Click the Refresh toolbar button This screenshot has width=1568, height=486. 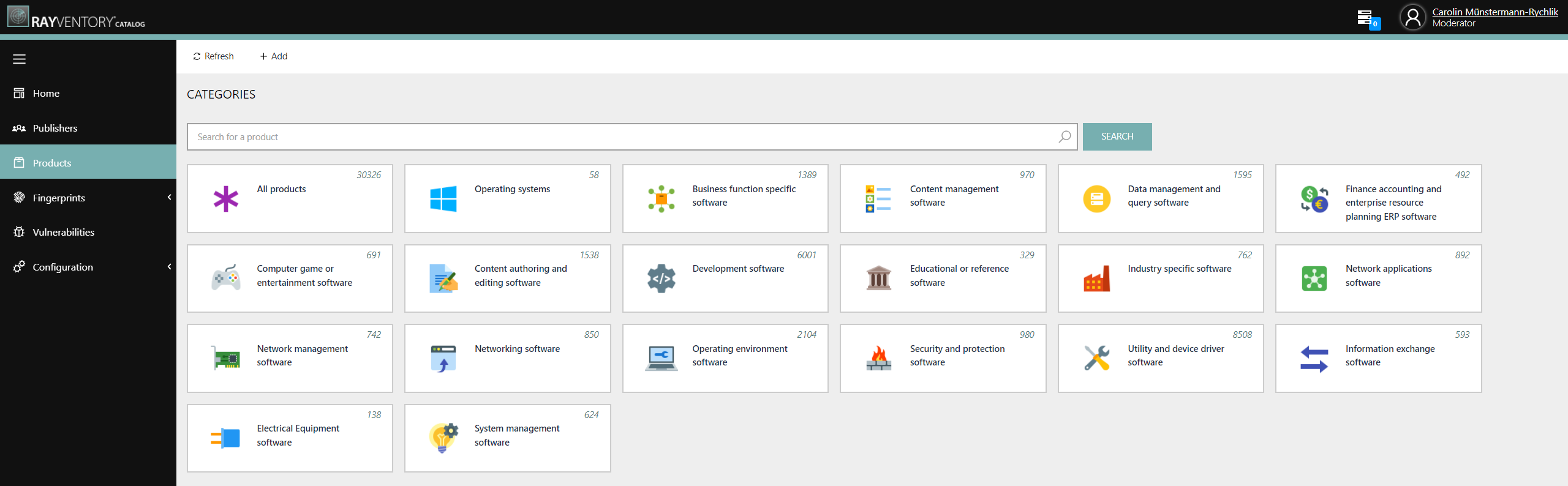213,56
